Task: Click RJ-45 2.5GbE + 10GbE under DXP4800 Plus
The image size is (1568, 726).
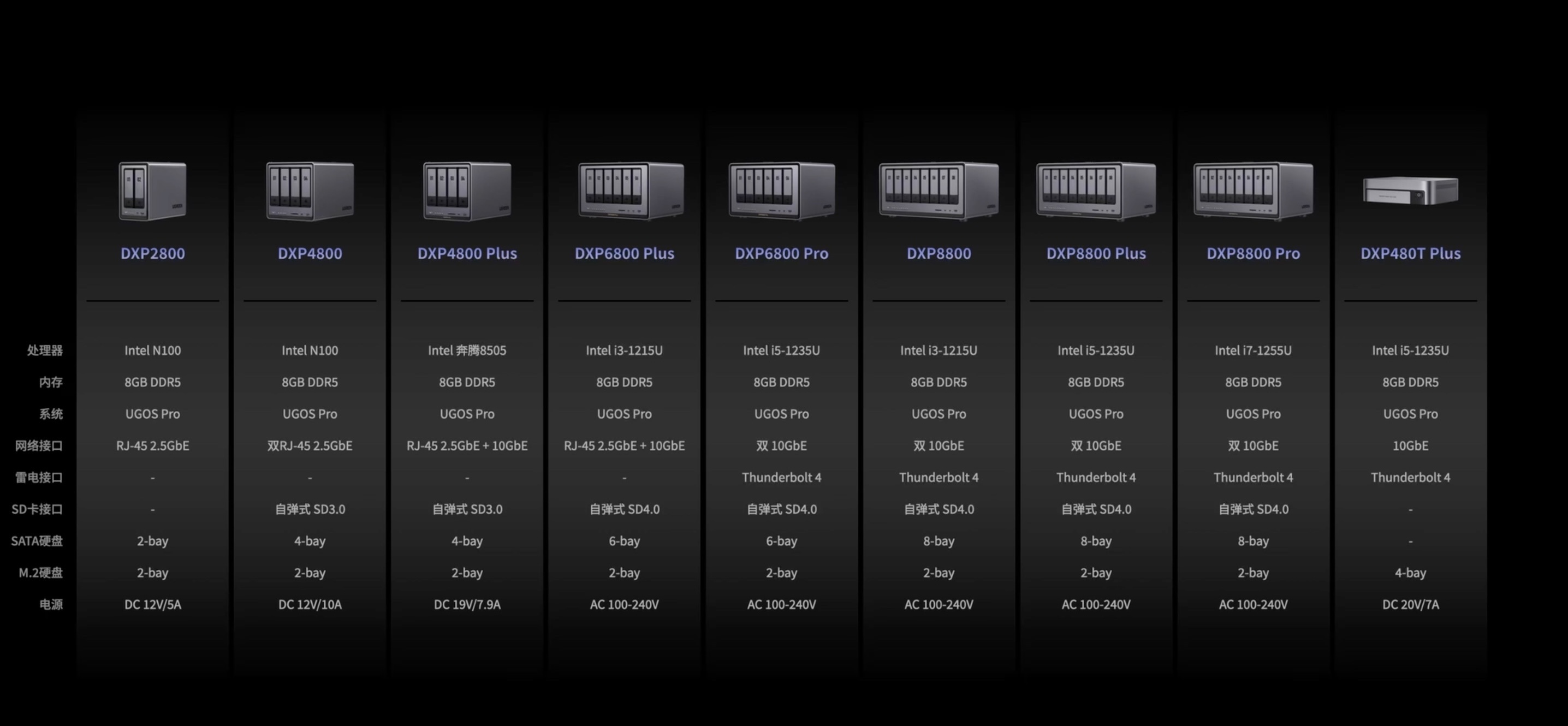Action: click(x=467, y=445)
